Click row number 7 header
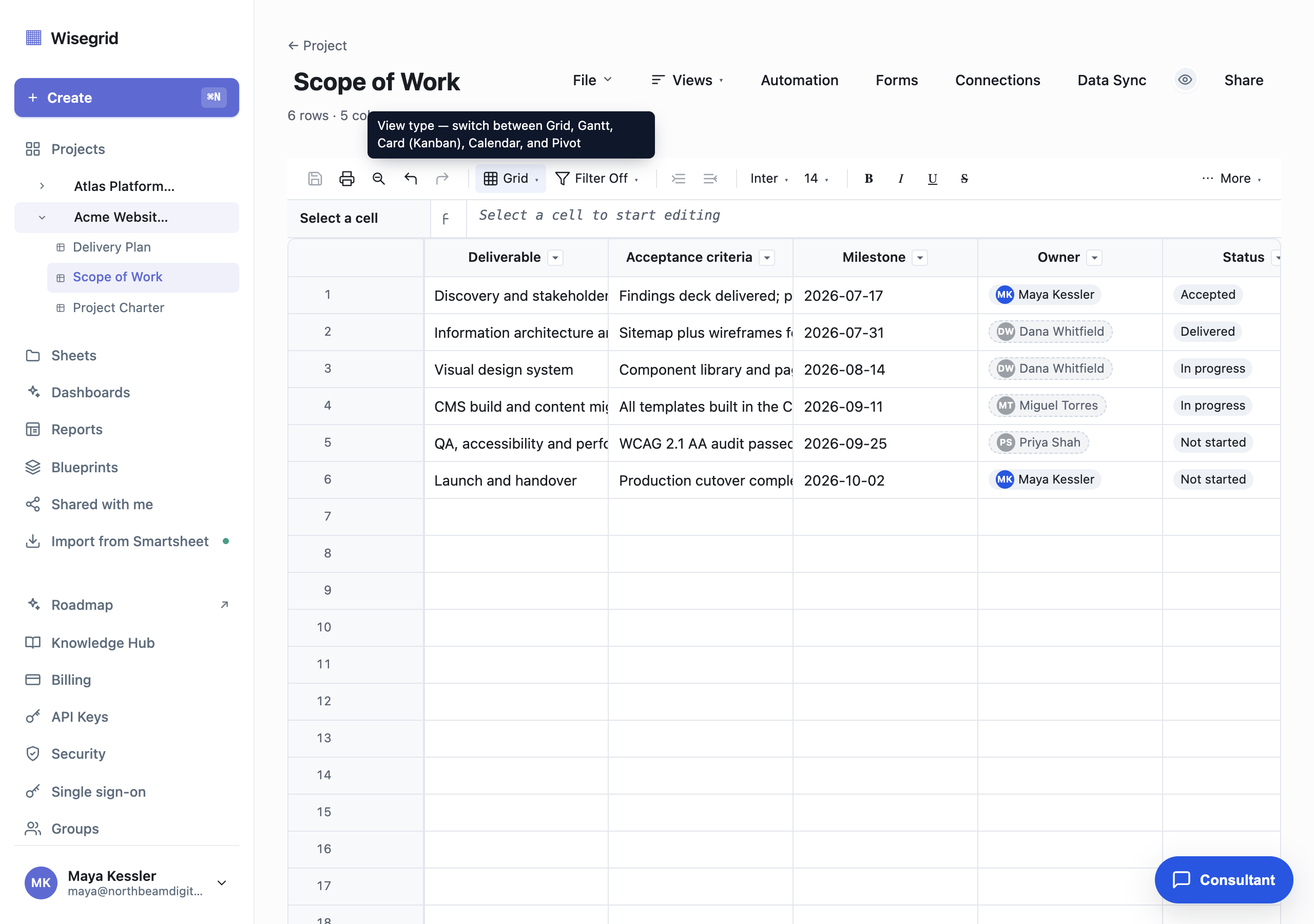 (x=356, y=517)
